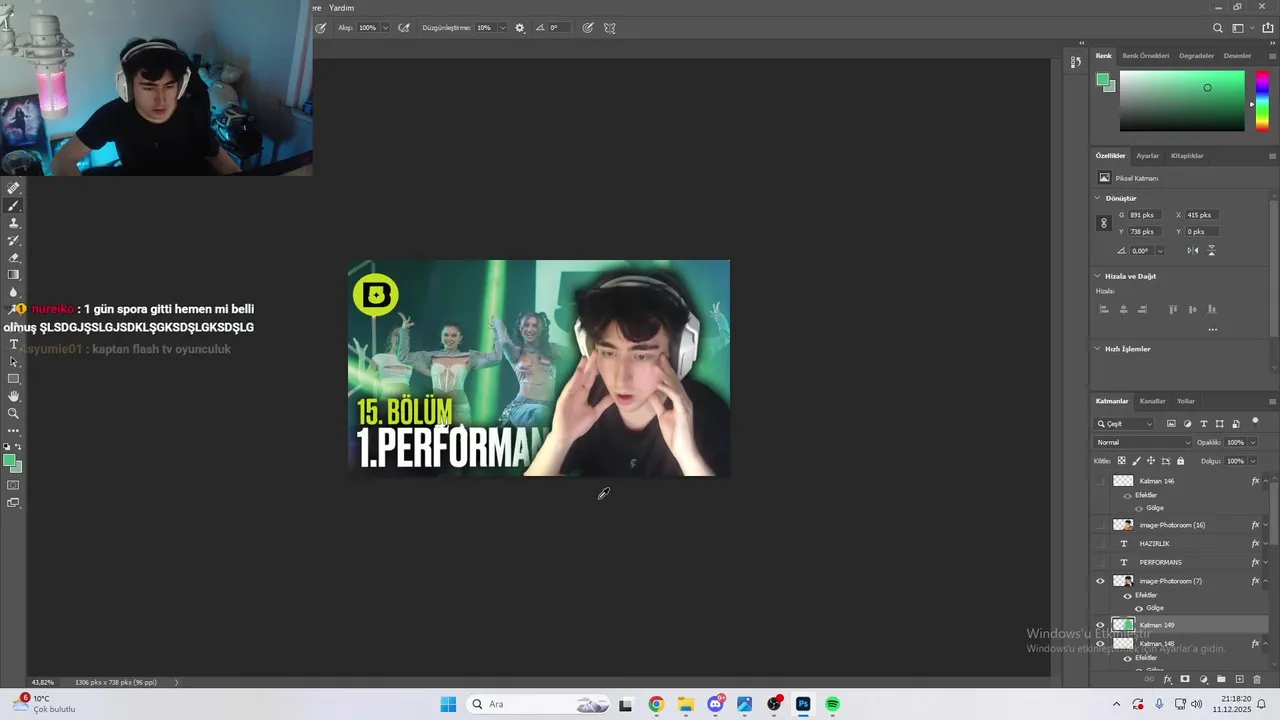Select the History Brush tool
This screenshot has height=720, width=1280.
pyautogui.click(x=13, y=240)
